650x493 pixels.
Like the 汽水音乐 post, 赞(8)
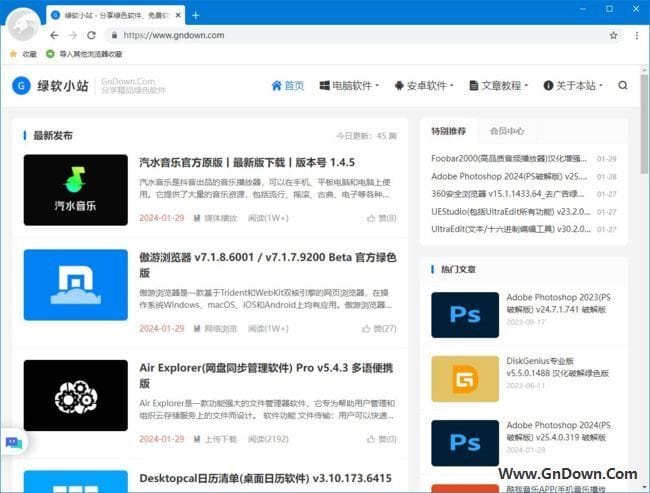(382, 218)
